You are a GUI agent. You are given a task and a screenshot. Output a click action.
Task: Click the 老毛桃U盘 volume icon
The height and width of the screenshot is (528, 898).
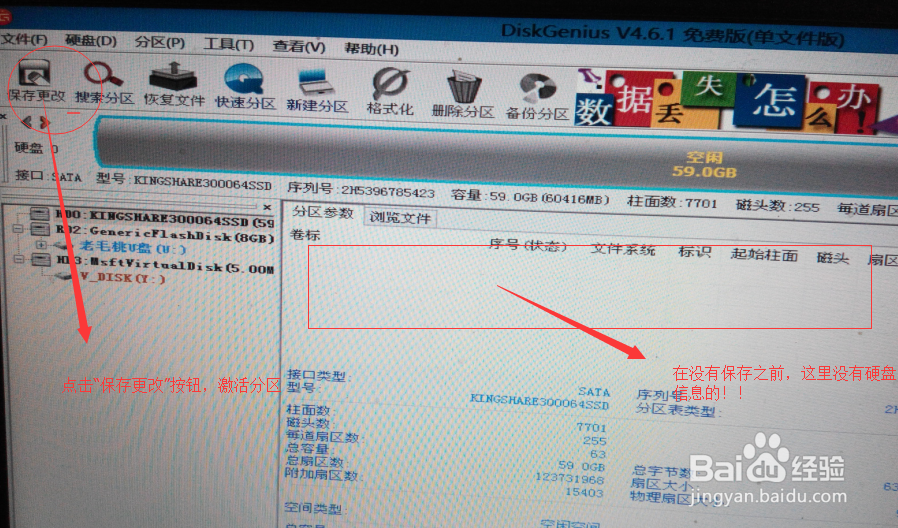click(62, 245)
